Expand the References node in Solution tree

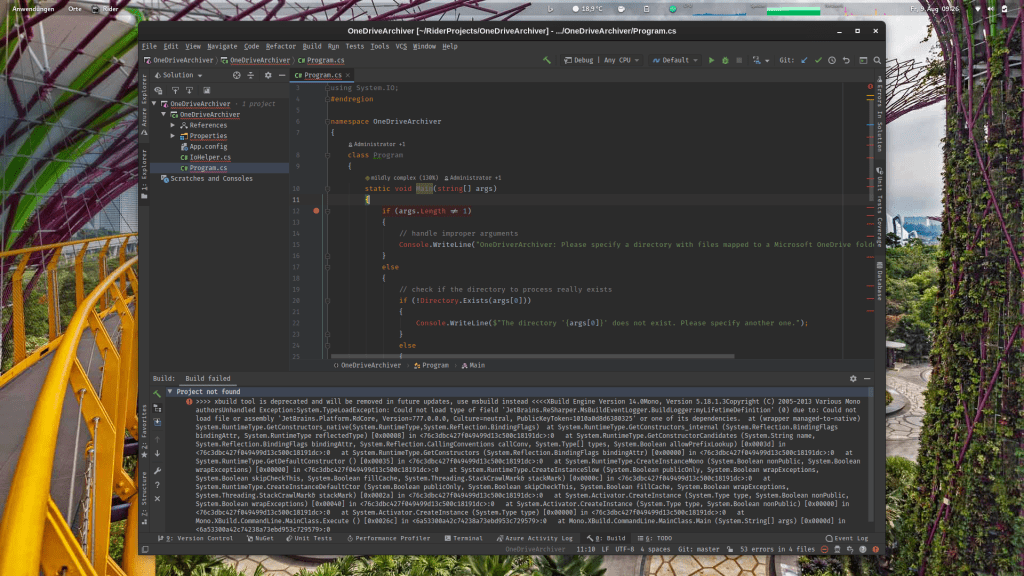[x=172, y=125]
